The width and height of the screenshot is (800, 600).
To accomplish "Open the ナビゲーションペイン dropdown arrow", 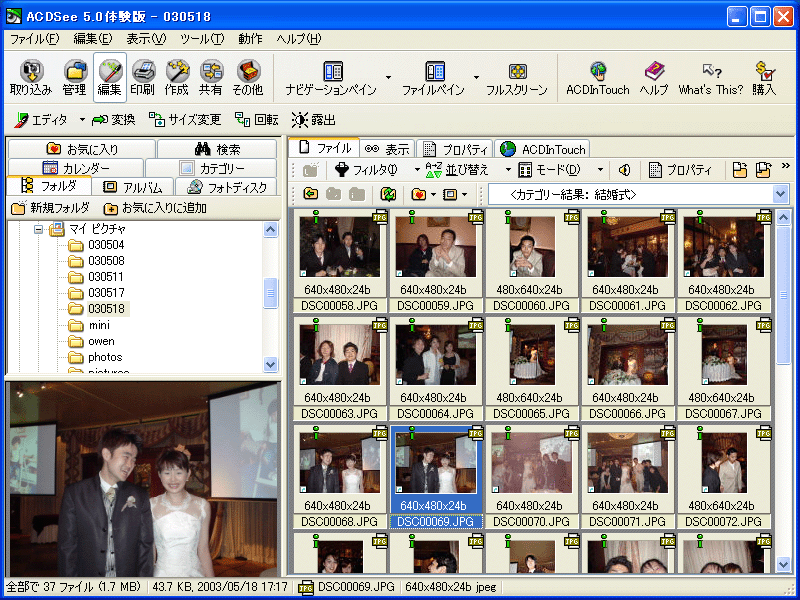I will [388, 78].
